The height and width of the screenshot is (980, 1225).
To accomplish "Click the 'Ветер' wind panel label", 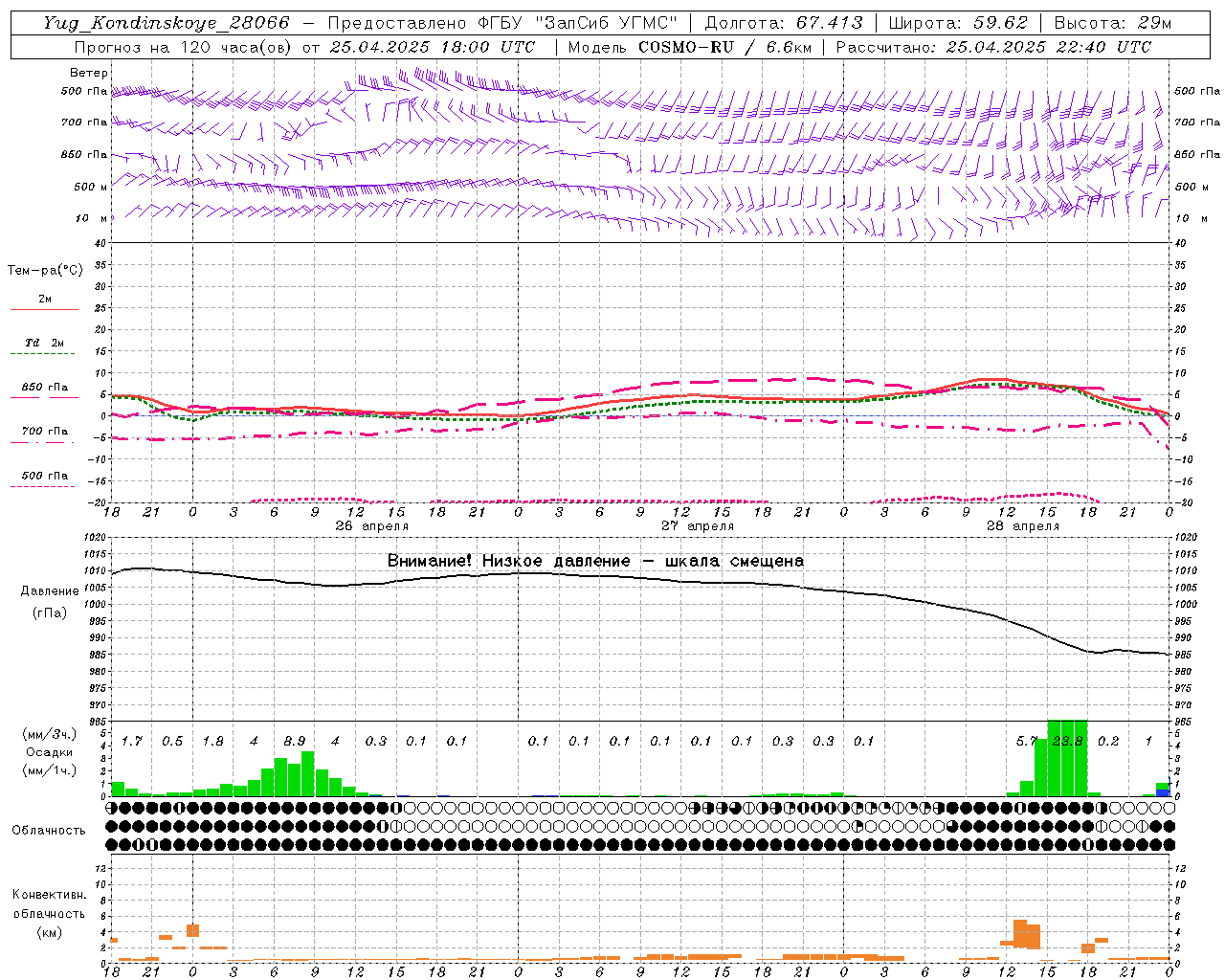I will pyautogui.click(x=89, y=73).
